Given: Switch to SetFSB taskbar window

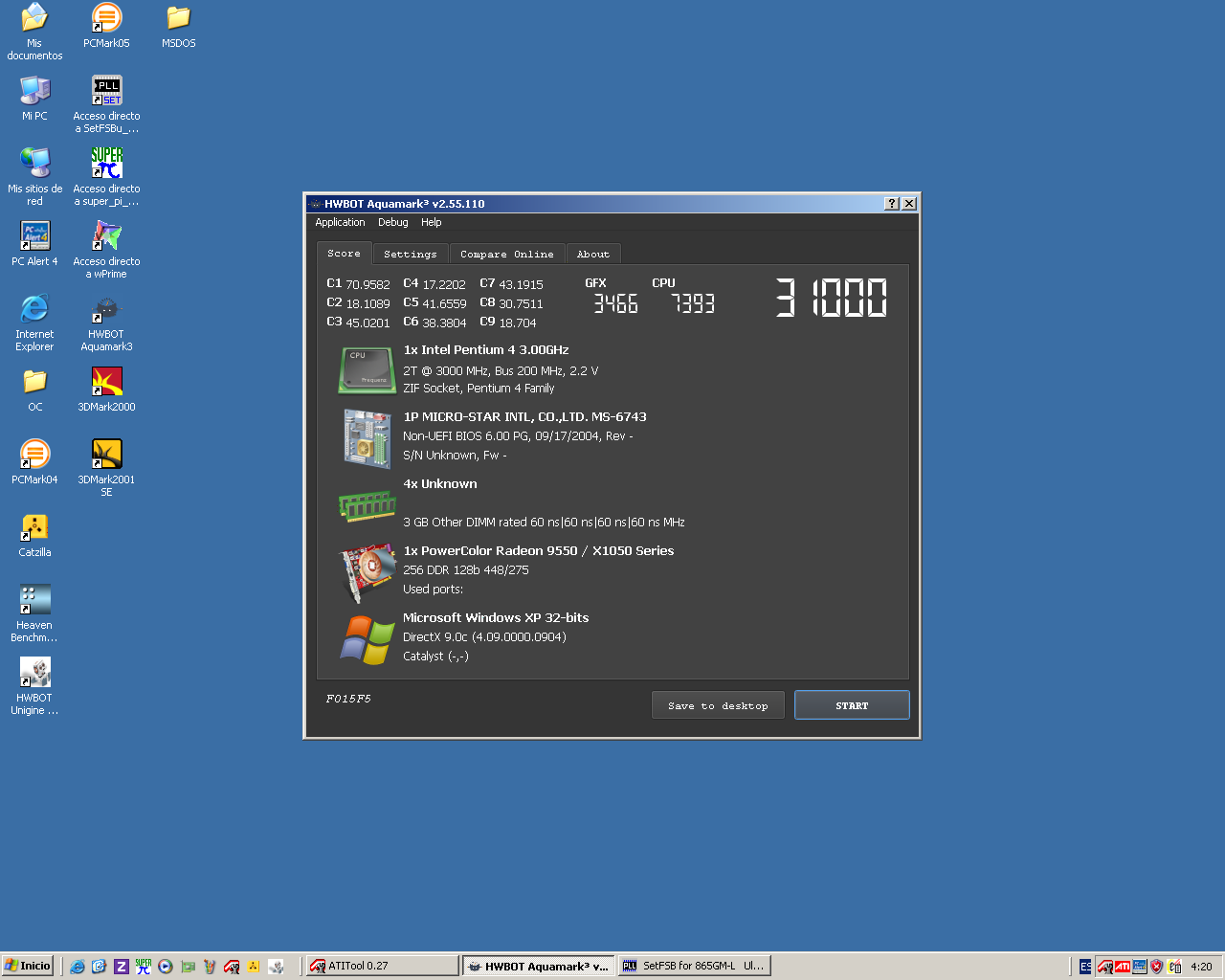Looking at the screenshot, I should 694,966.
